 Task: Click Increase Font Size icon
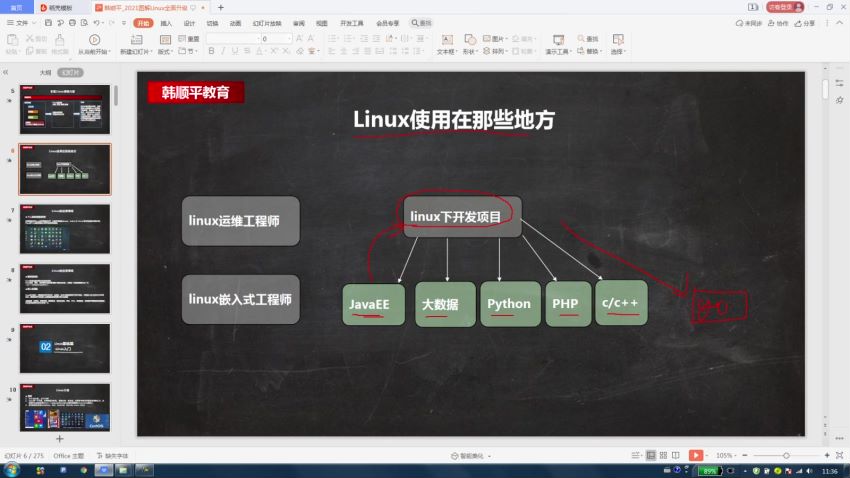299,38
